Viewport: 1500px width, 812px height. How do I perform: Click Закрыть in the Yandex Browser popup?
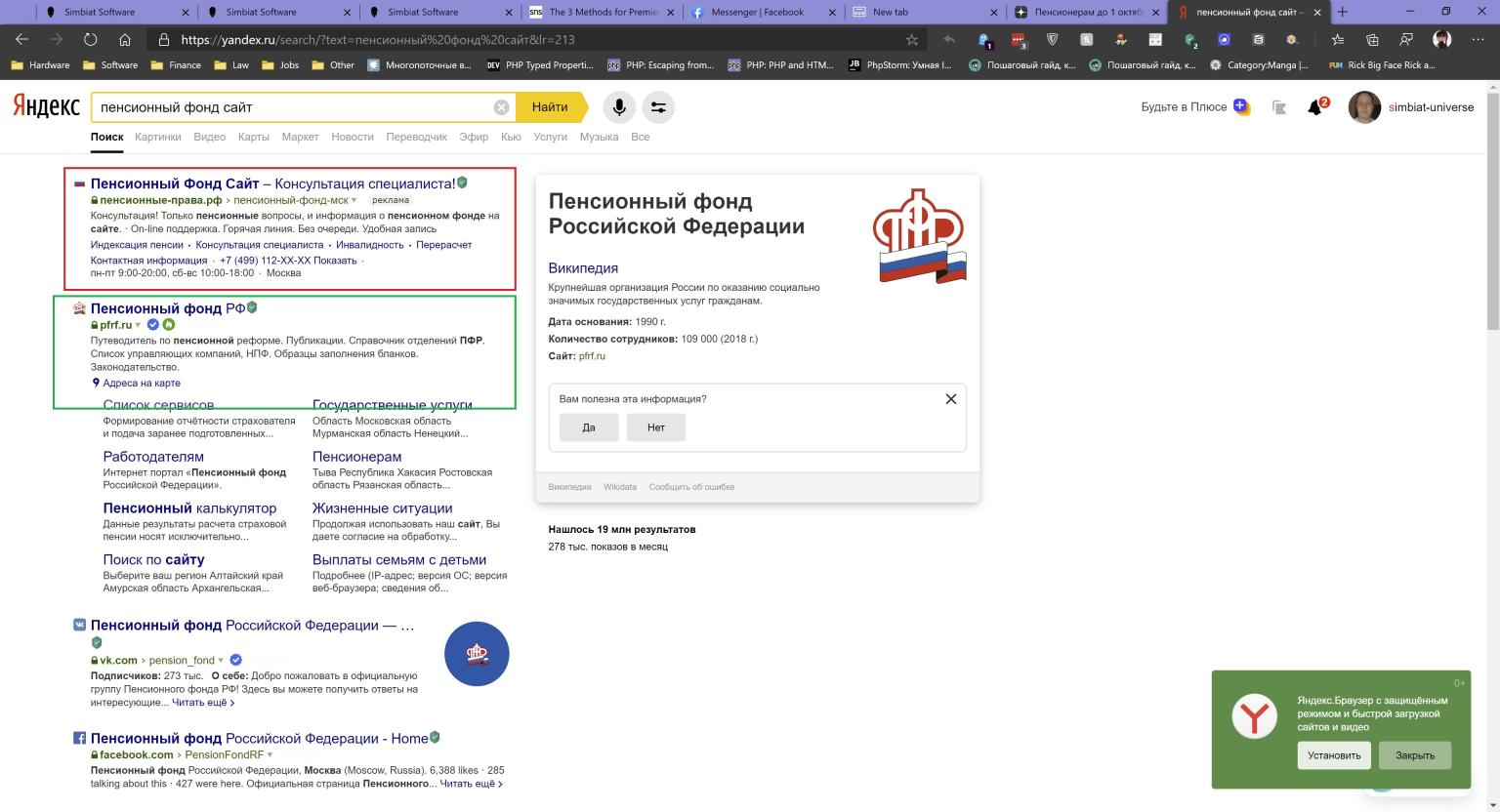pos(1415,755)
